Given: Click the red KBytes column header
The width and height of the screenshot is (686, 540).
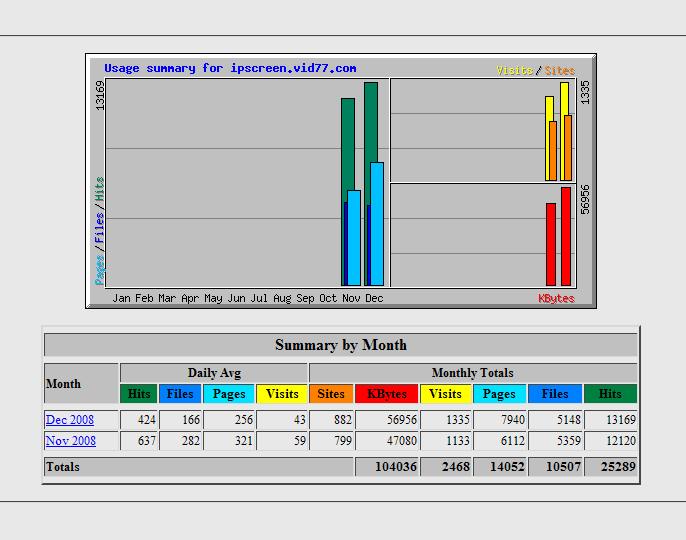Looking at the screenshot, I should tap(387, 394).
